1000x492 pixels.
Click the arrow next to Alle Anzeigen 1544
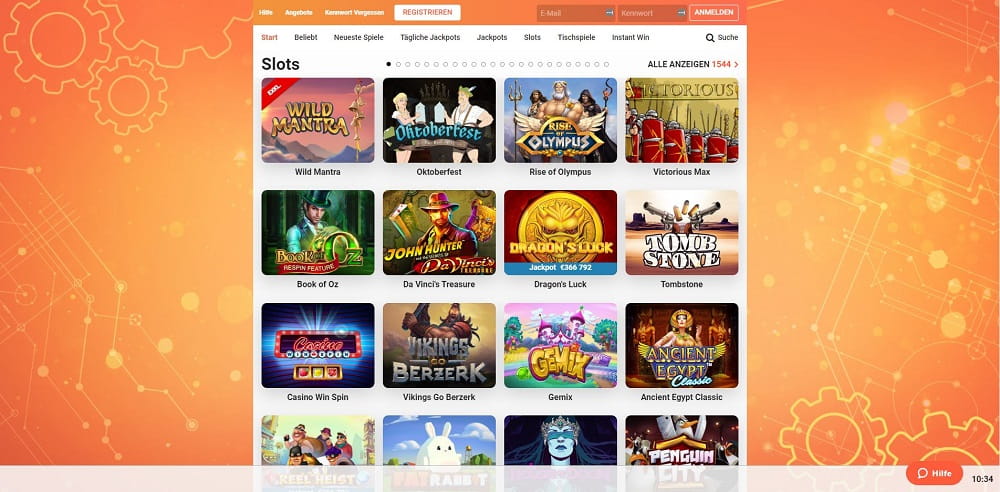[x=737, y=64]
